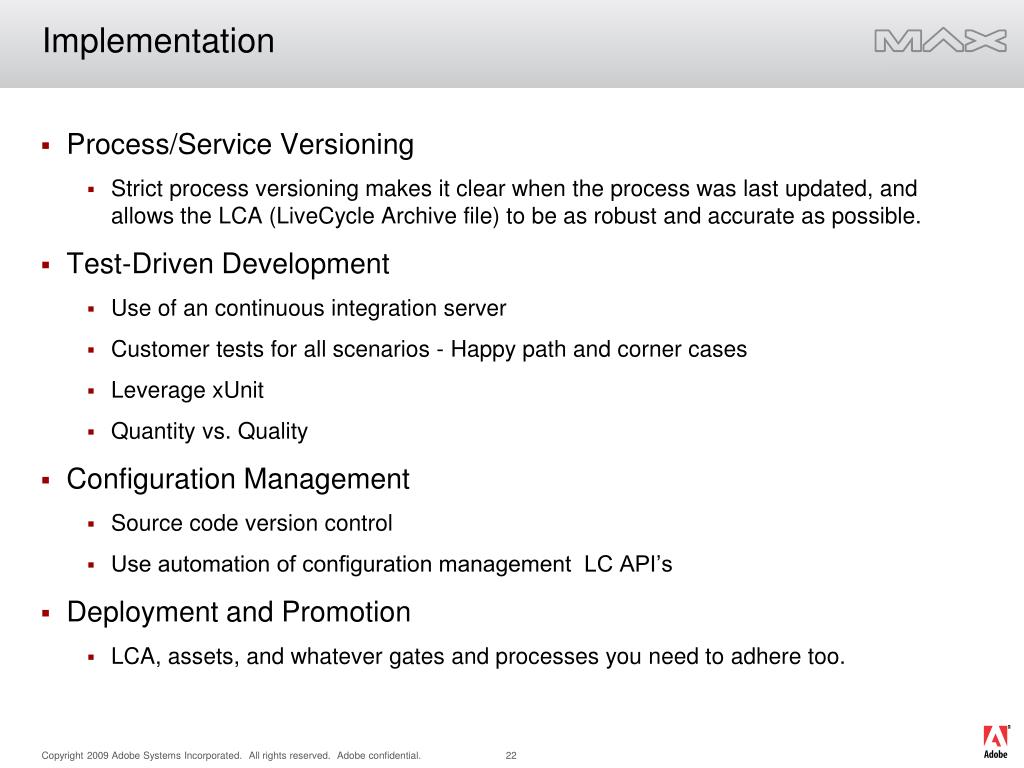Click the Customer tests for all scenarios line
The height and width of the screenshot is (768, 1024).
click(428, 349)
